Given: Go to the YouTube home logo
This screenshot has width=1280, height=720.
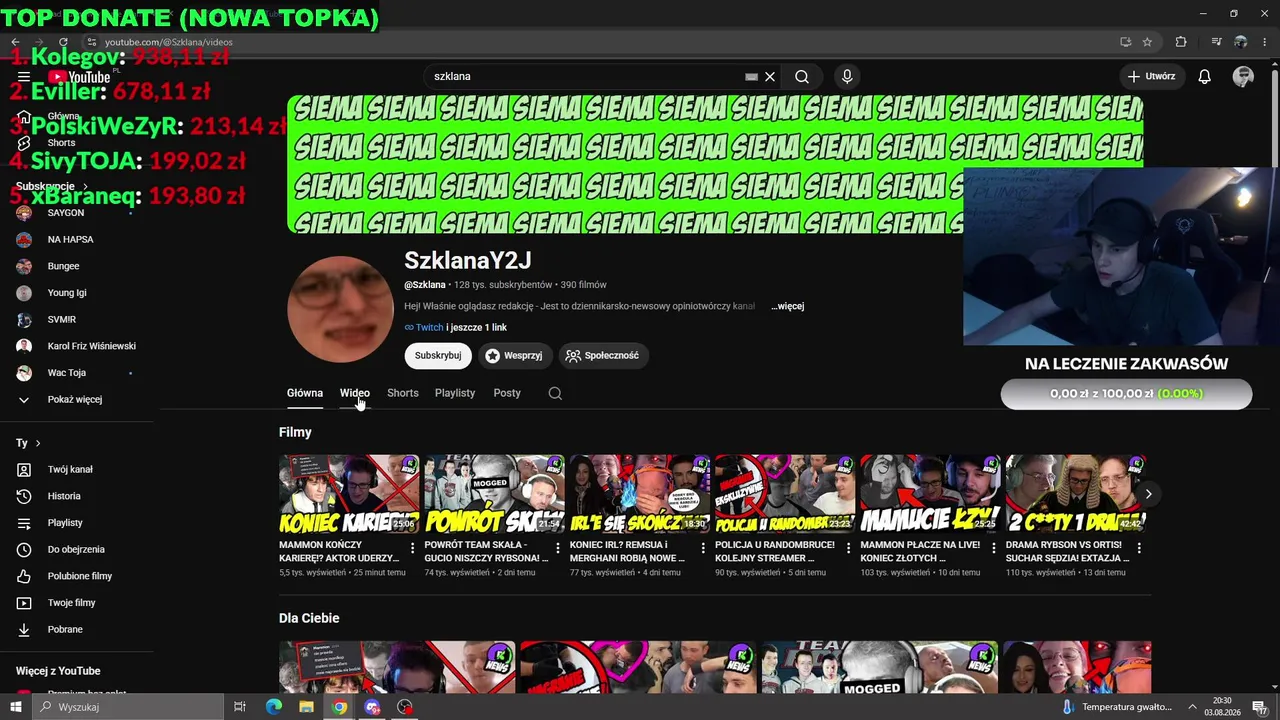Looking at the screenshot, I should coord(79,77).
